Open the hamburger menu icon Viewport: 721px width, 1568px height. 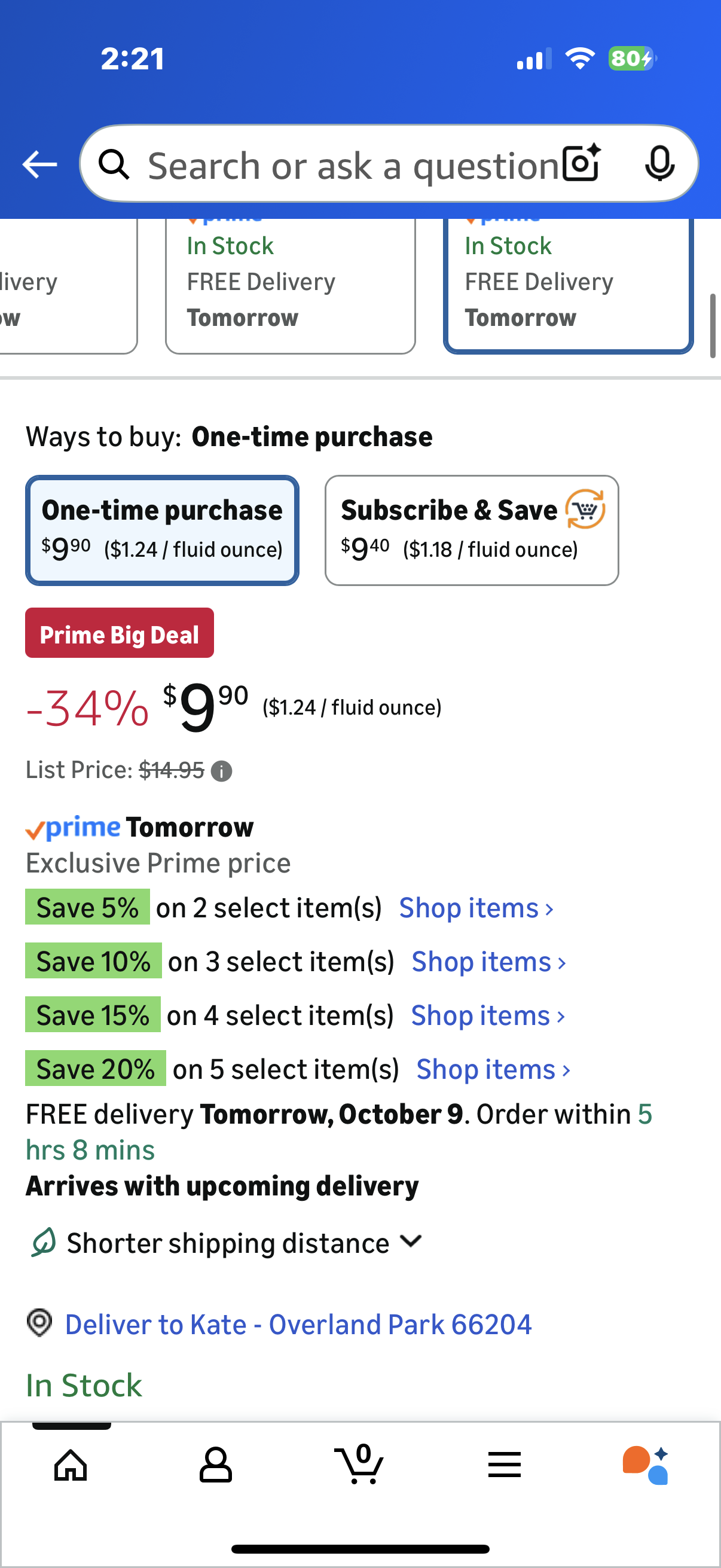point(505,1464)
